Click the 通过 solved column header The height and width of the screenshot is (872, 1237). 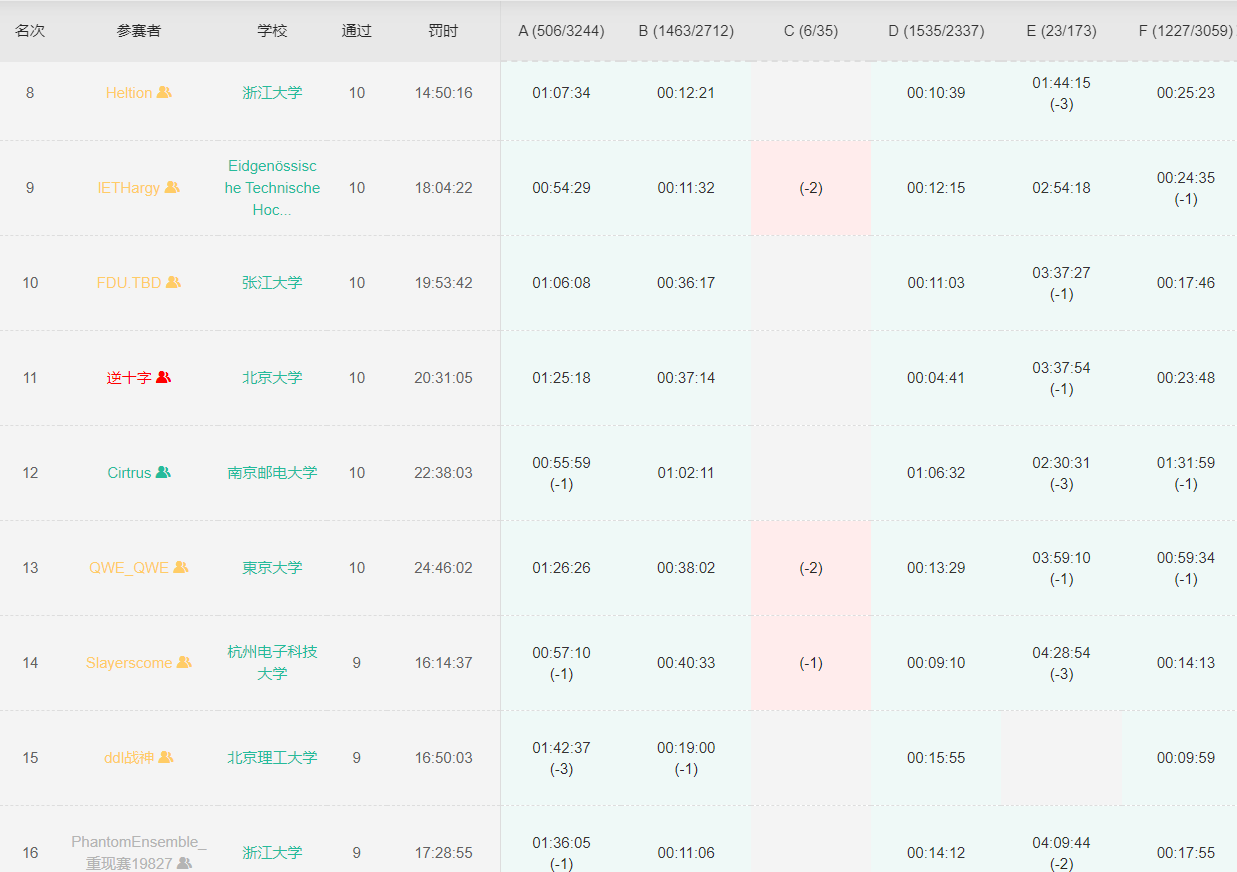click(356, 31)
